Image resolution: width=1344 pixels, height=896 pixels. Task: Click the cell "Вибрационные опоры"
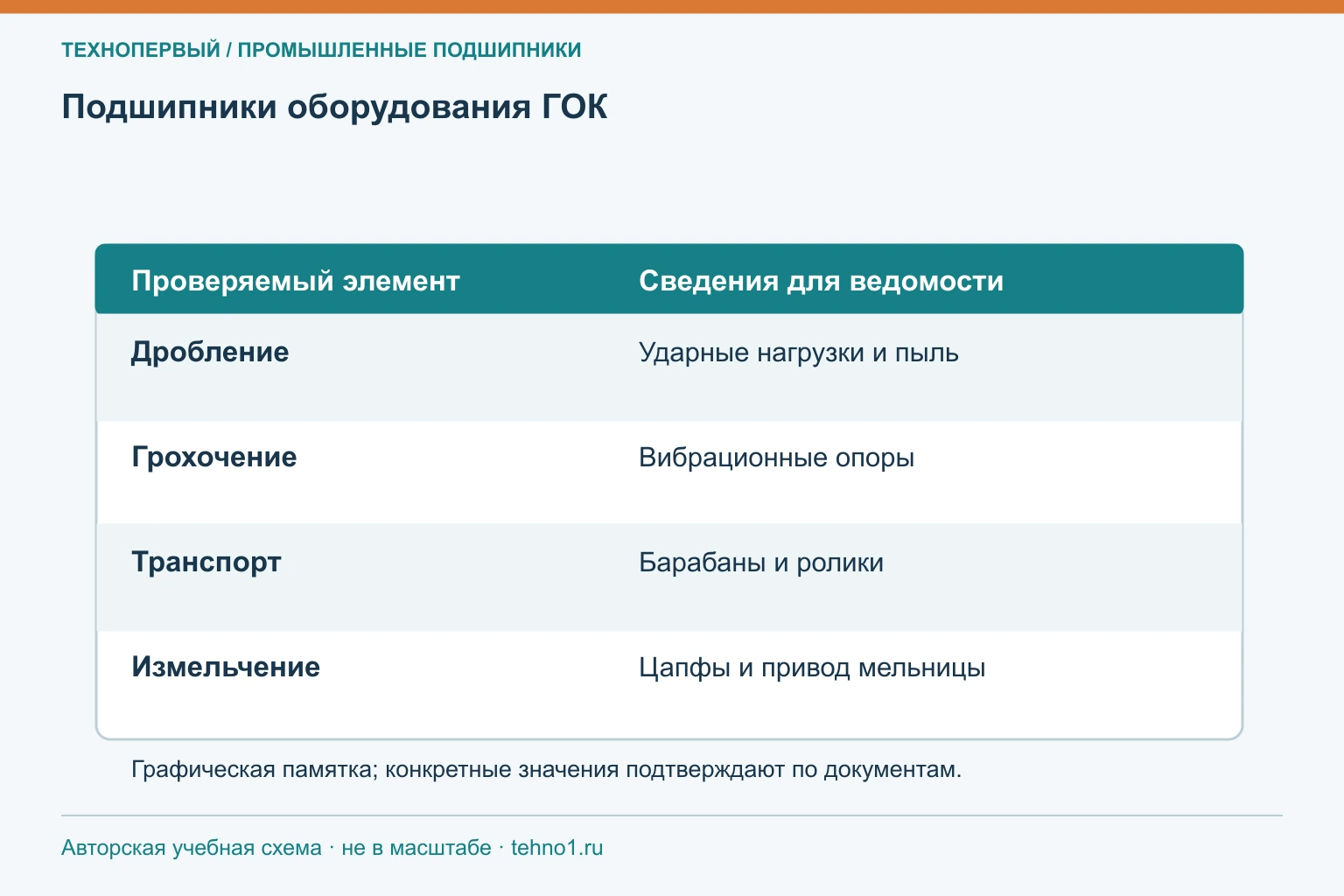(x=777, y=458)
